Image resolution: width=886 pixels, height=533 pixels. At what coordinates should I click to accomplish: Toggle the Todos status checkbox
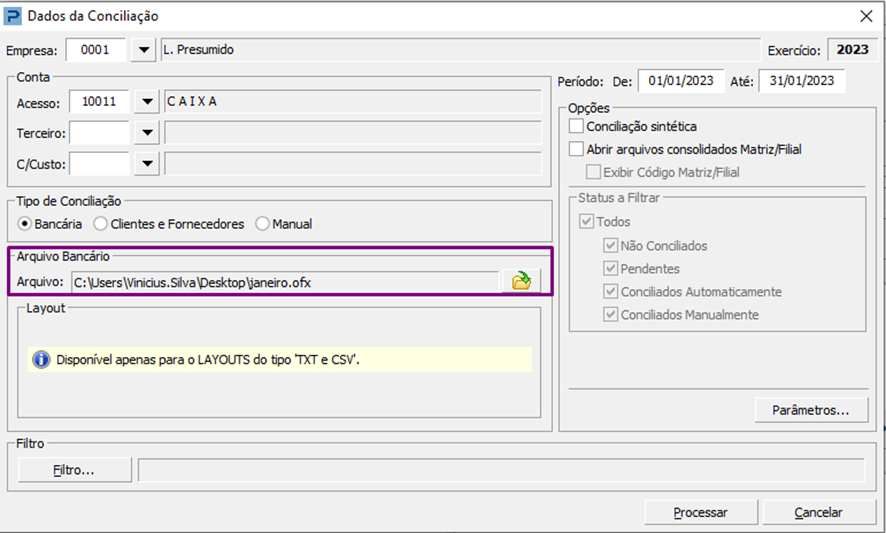point(587,221)
